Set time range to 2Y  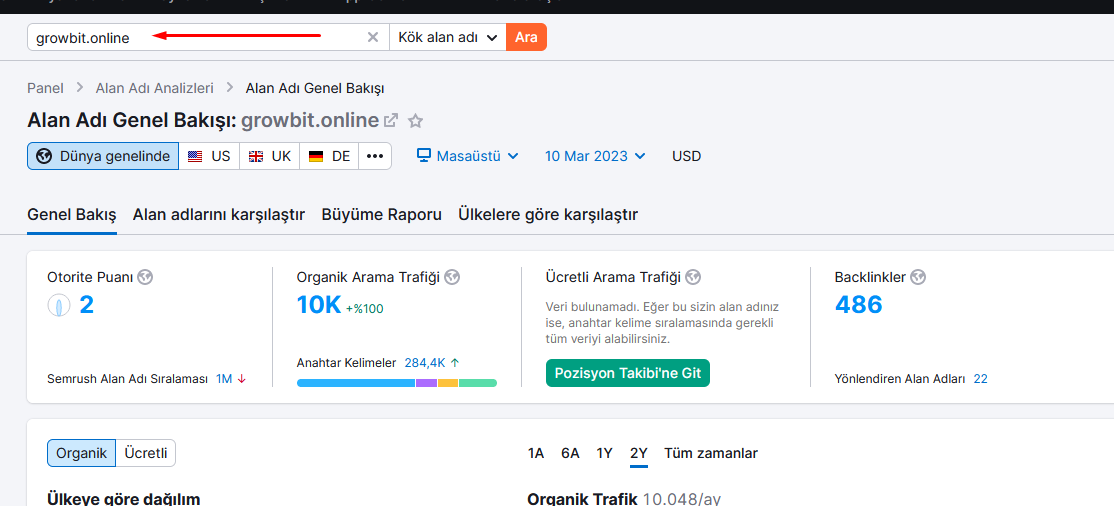click(x=639, y=453)
